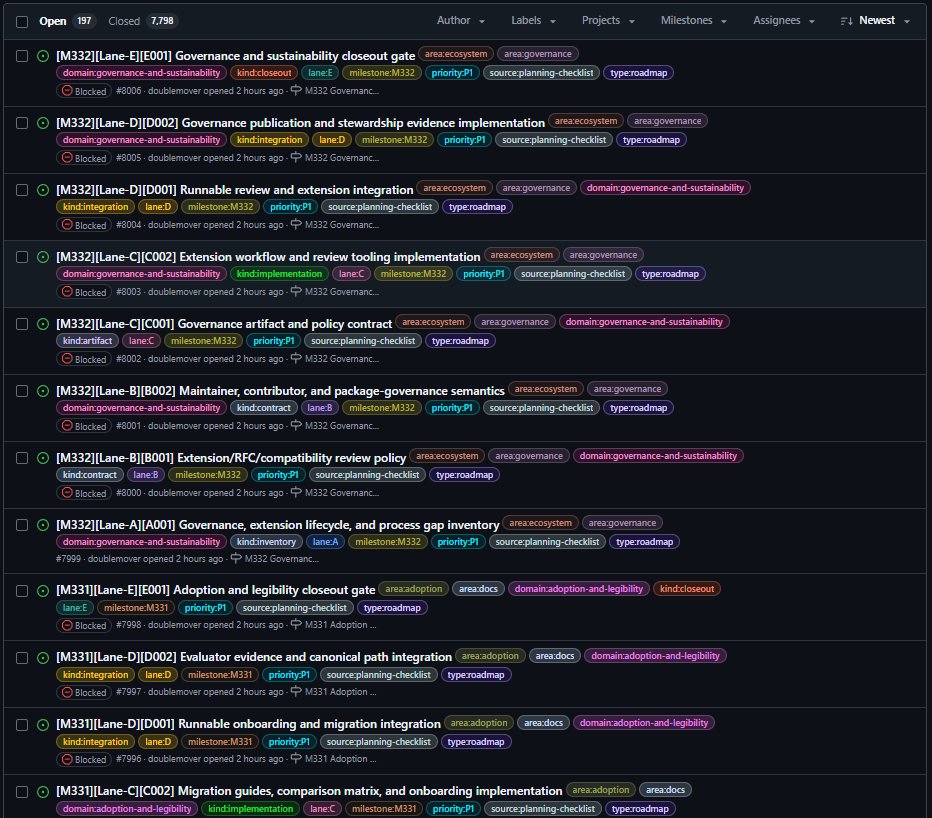The width and height of the screenshot is (932, 818).
Task: Toggle the select-all issues checkbox in header
Action: [22, 22]
